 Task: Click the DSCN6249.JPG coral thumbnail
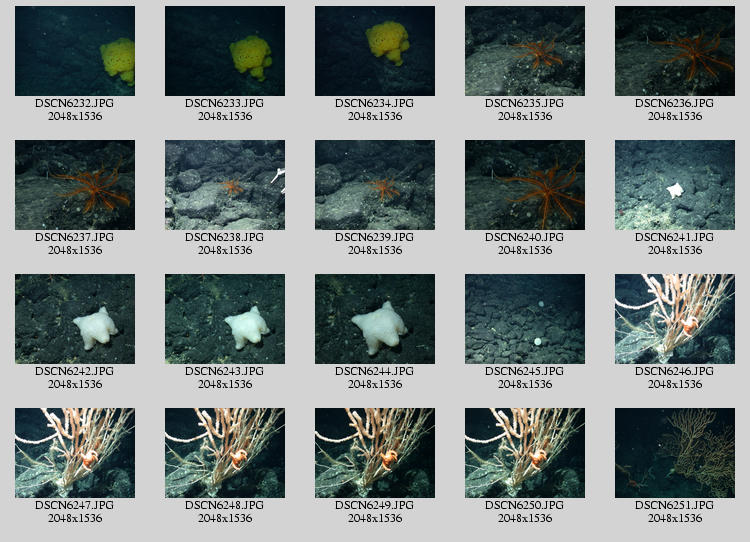click(x=375, y=453)
